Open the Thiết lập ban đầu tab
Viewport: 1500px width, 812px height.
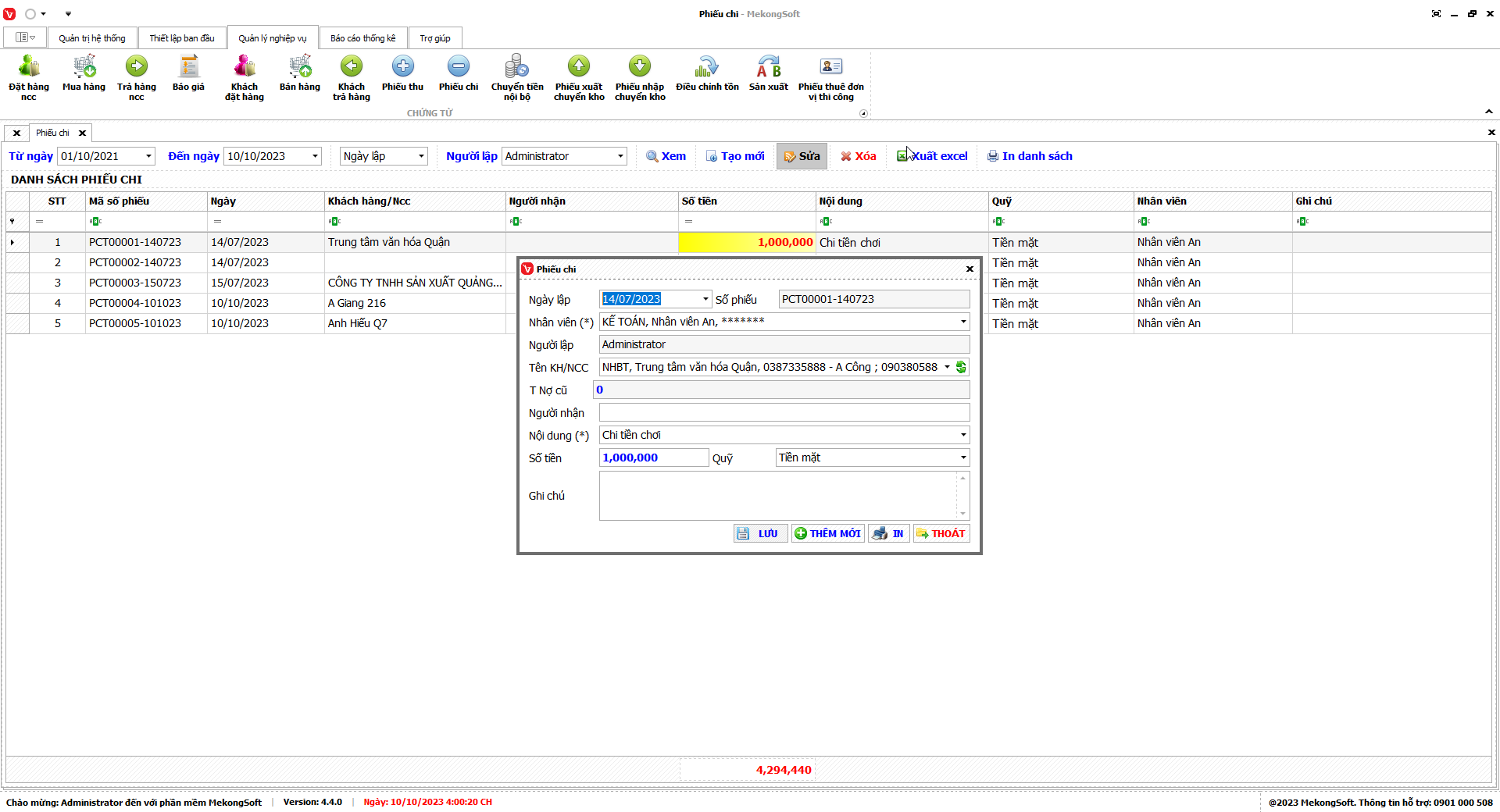click(182, 38)
